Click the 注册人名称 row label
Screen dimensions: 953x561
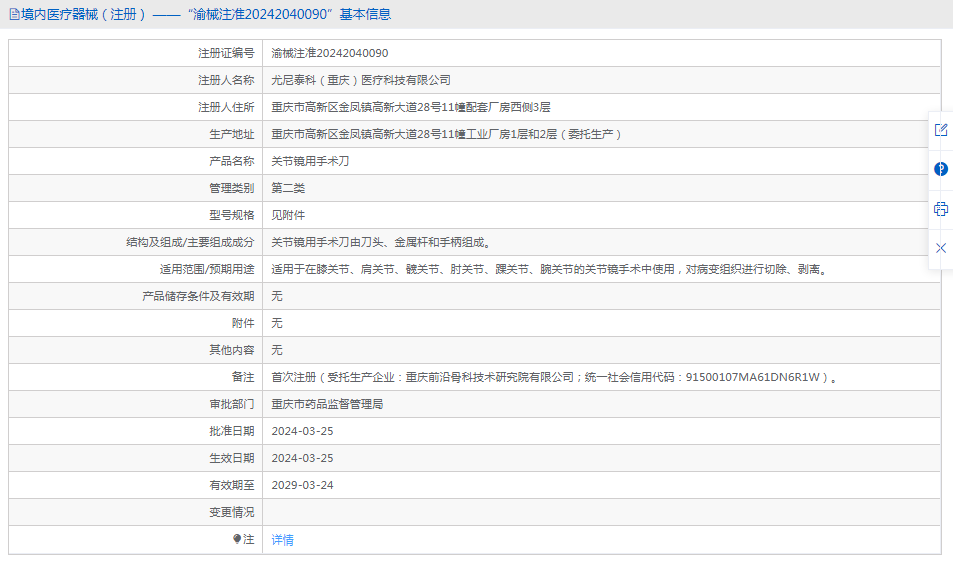coord(226,80)
